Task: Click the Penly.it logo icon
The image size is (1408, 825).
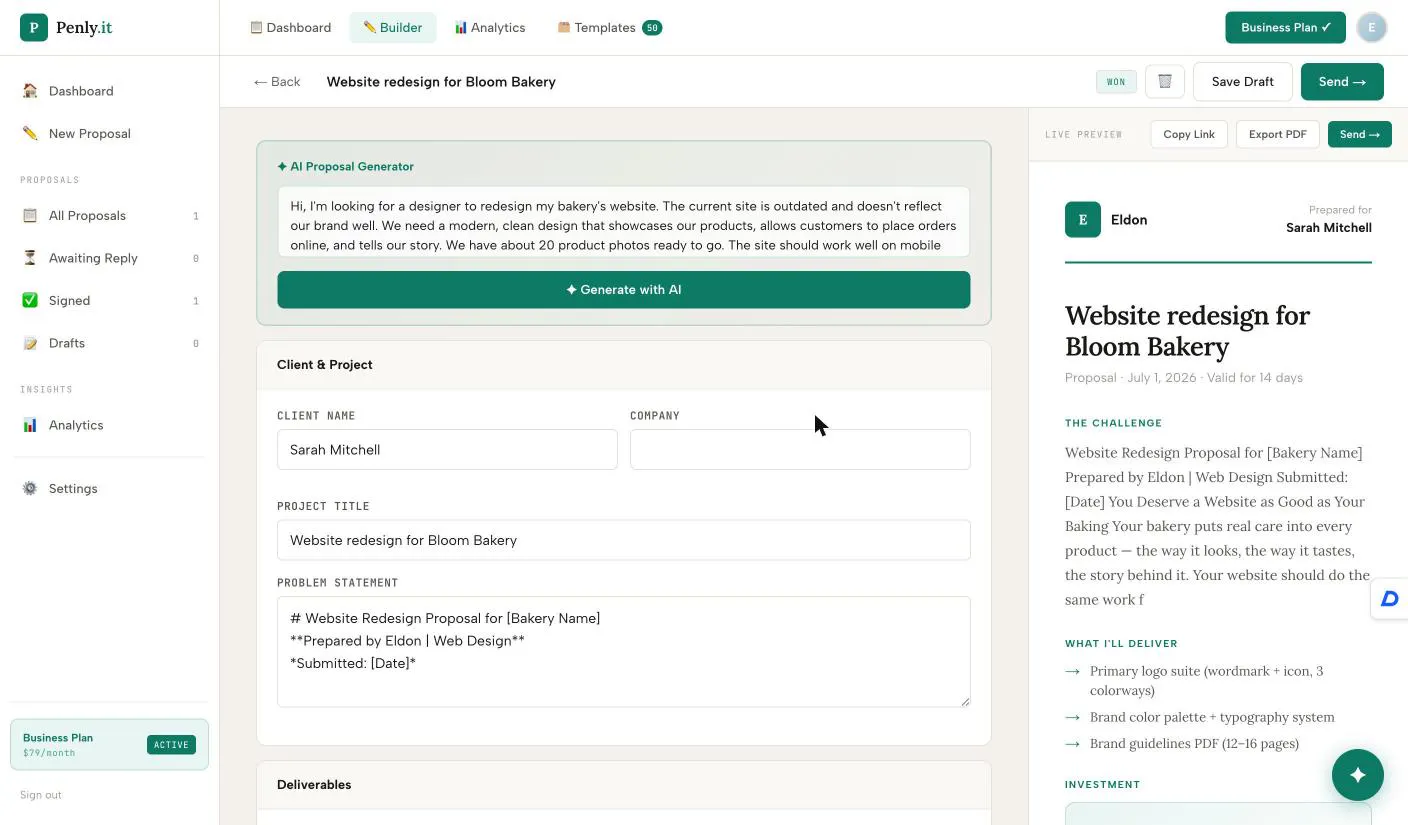Action: pyautogui.click(x=34, y=27)
